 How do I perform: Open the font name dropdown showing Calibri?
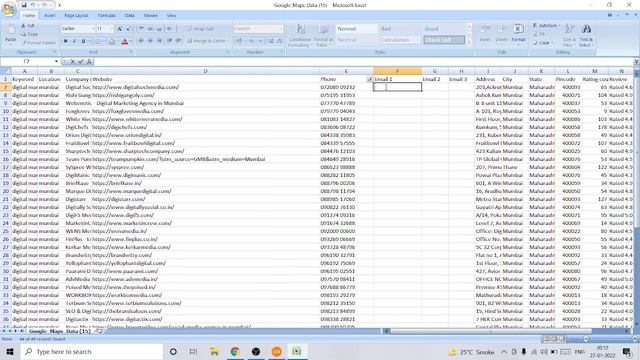click(x=93, y=29)
